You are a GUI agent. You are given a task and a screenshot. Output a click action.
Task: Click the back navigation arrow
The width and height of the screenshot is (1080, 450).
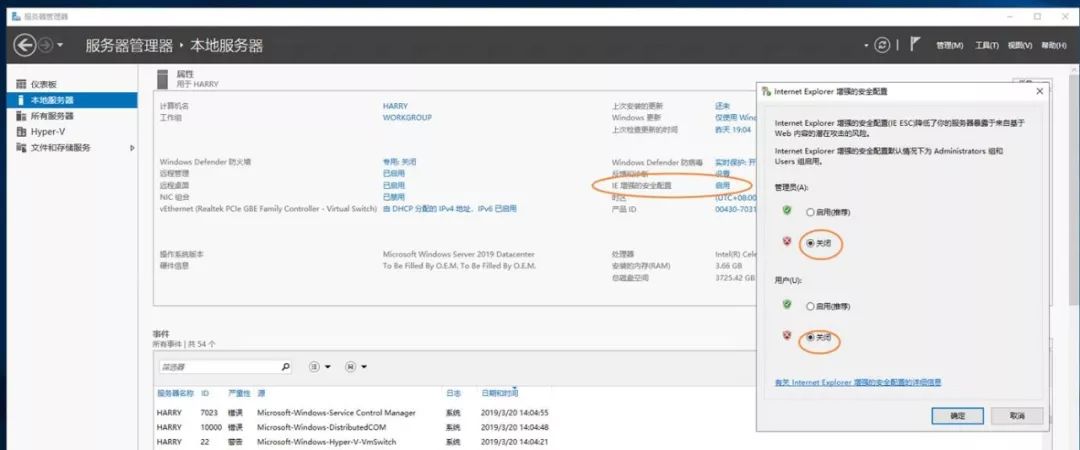click(24, 45)
